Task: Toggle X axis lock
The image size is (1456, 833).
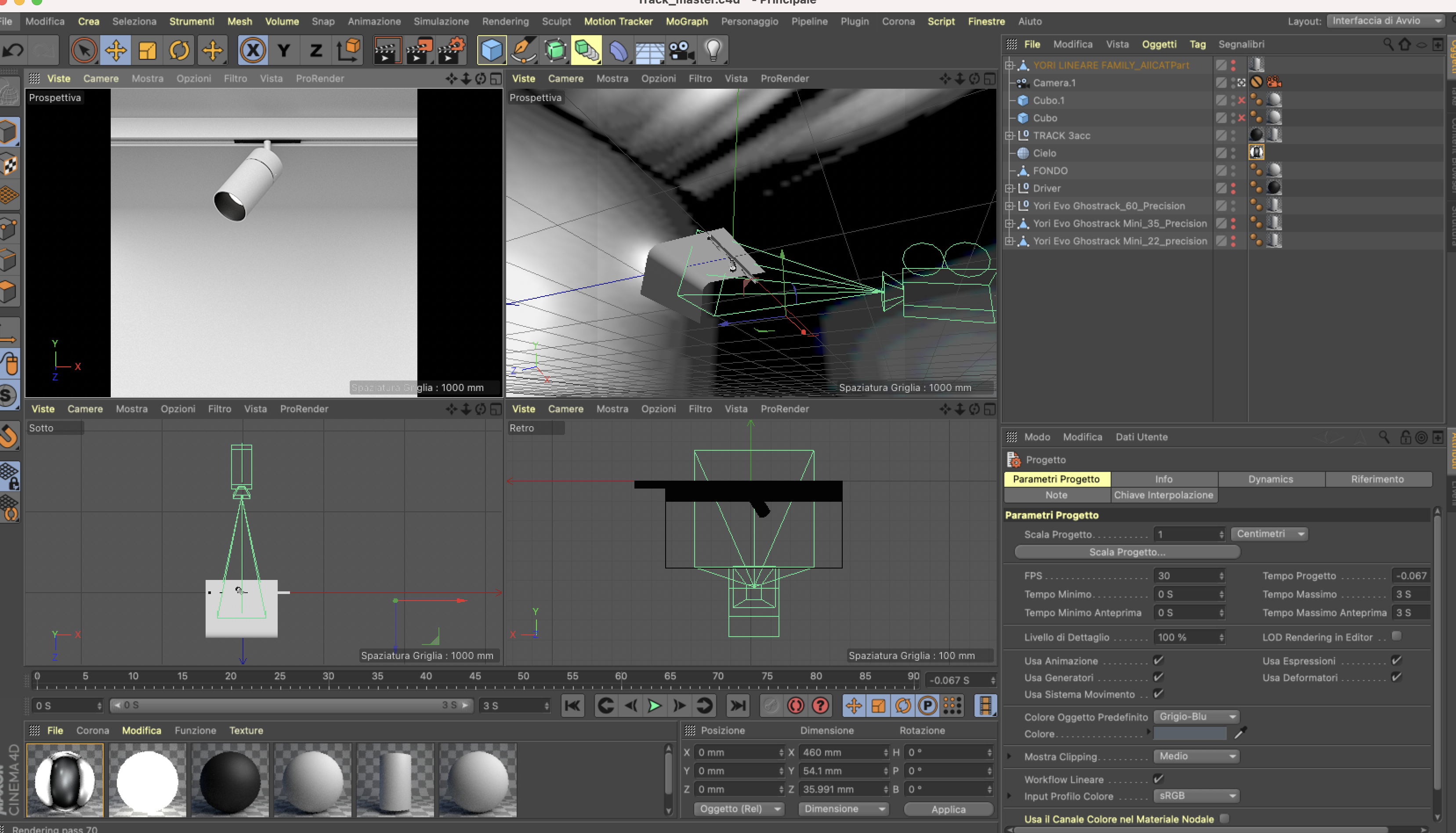Action: click(252, 51)
